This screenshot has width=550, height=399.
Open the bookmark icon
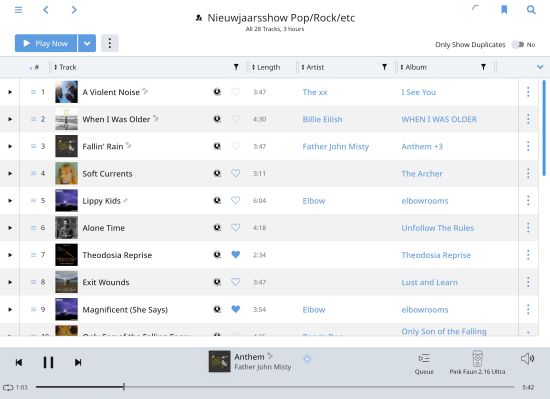pos(504,9)
